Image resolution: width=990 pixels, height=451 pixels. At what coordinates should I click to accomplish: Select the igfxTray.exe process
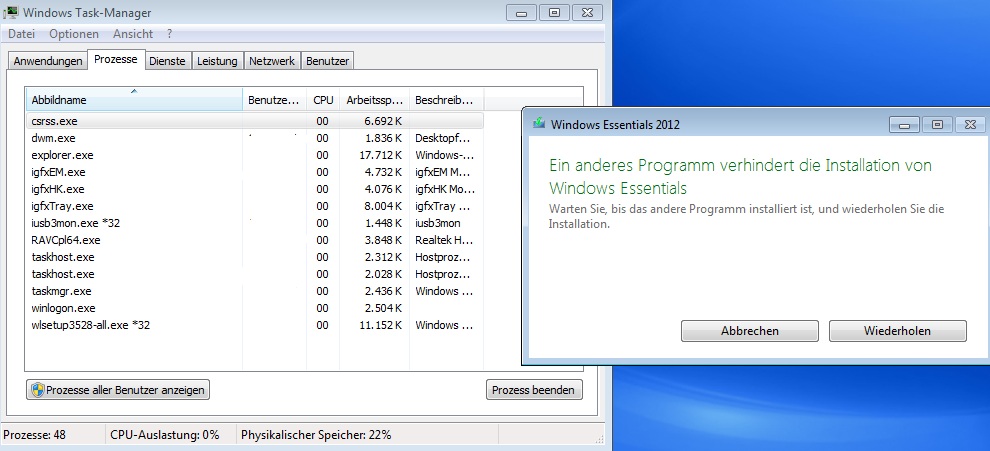(x=255, y=206)
